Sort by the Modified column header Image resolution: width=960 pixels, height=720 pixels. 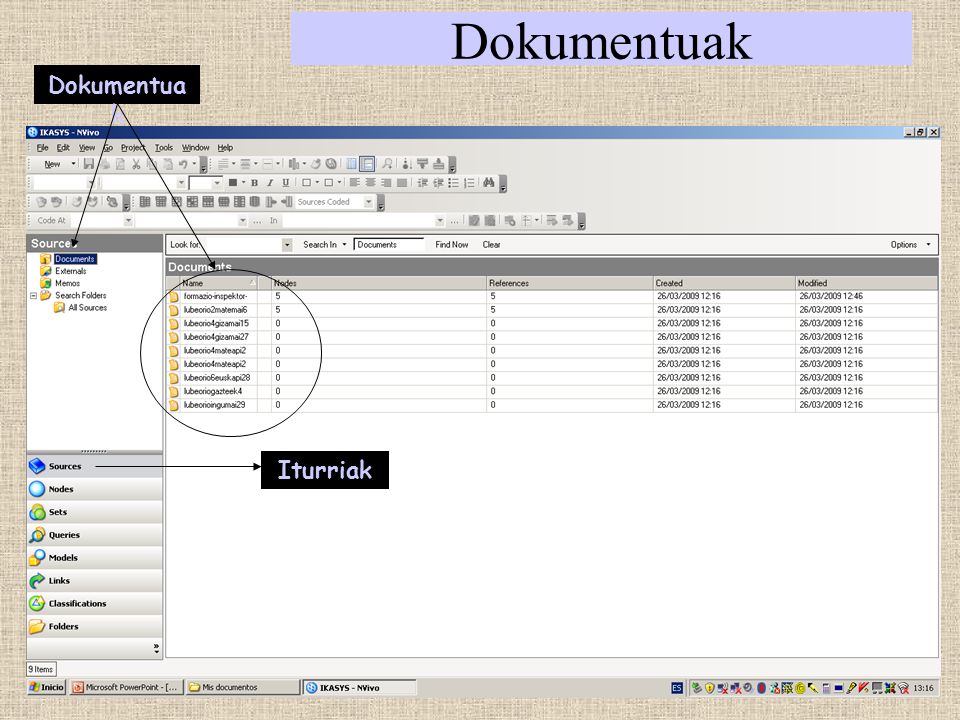point(866,283)
